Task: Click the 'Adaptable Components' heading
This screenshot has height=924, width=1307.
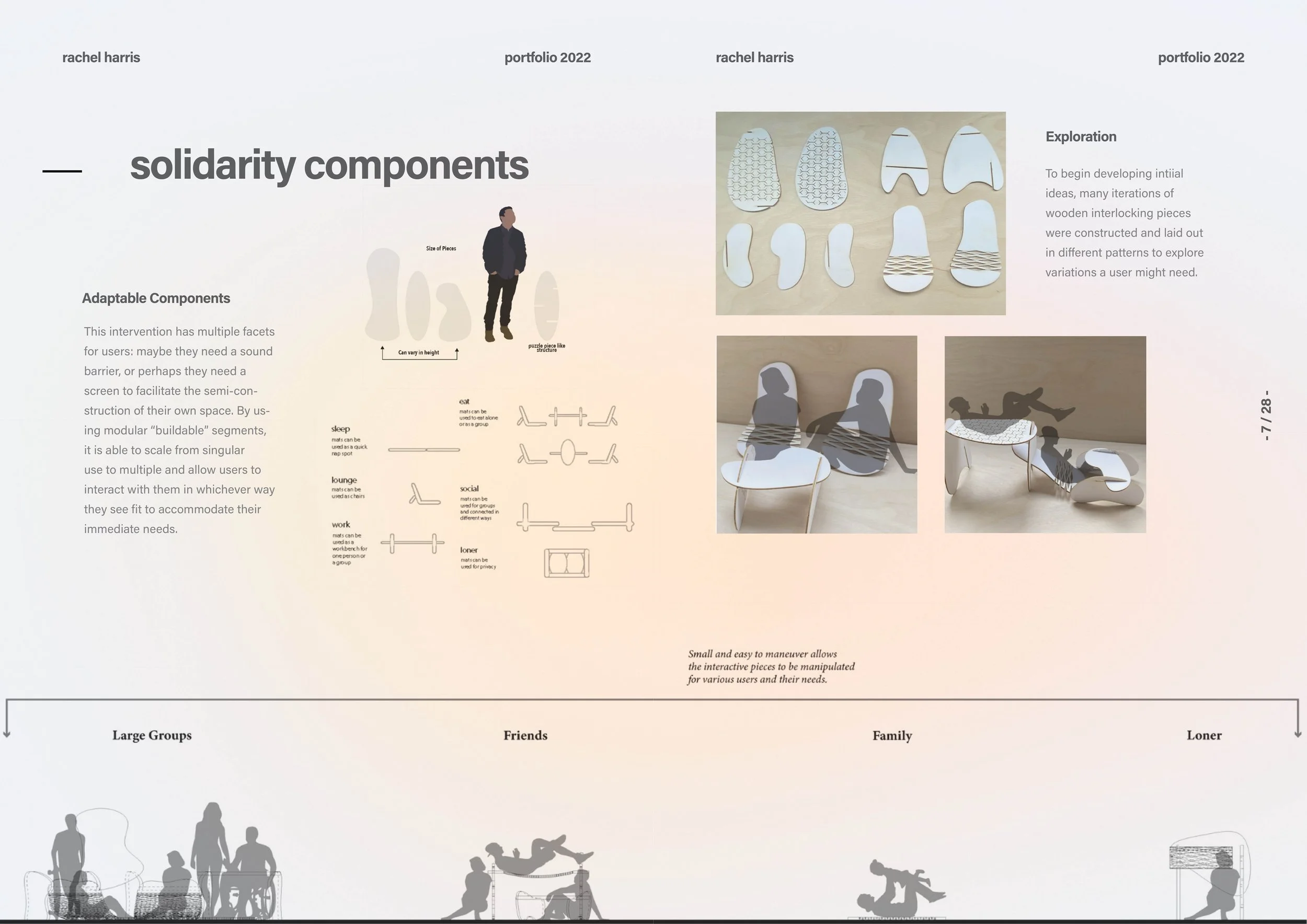Action: pos(156,298)
